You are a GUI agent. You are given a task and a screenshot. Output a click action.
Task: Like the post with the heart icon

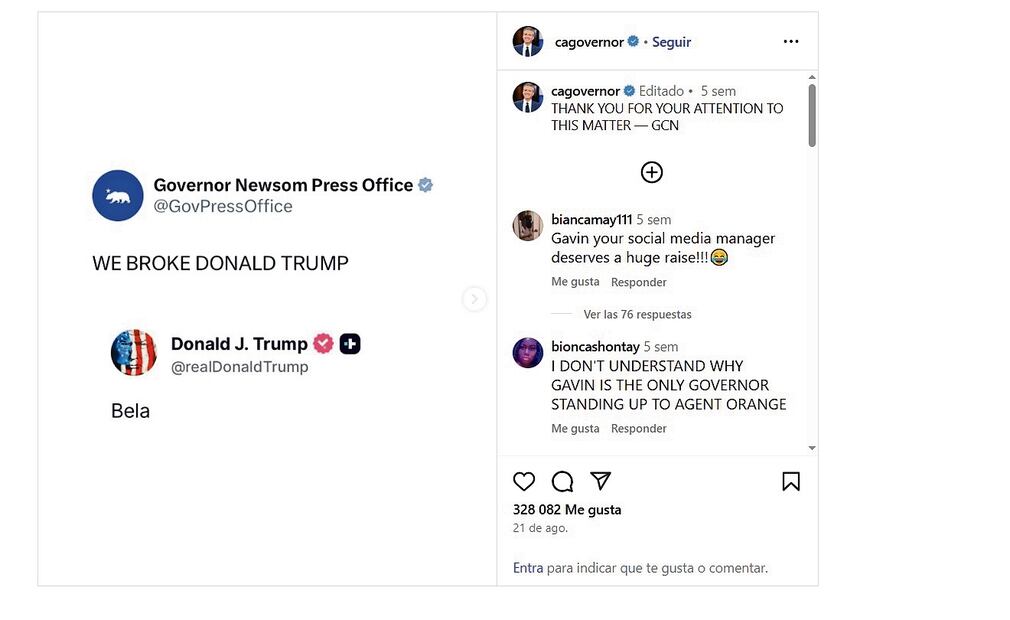point(524,481)
